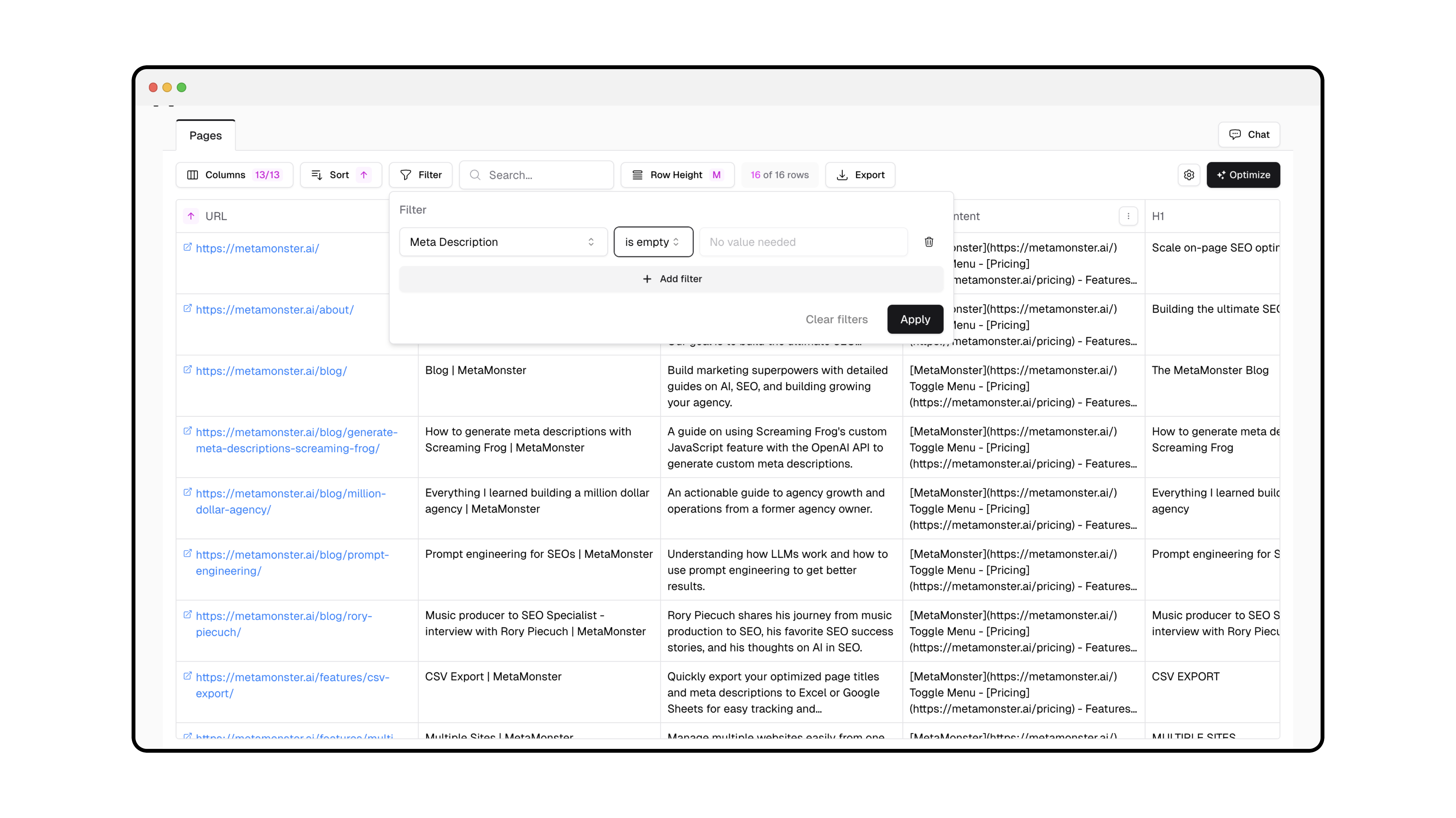
Task: Open the metamonster.ai/about/ link
Action: (275, 309)
